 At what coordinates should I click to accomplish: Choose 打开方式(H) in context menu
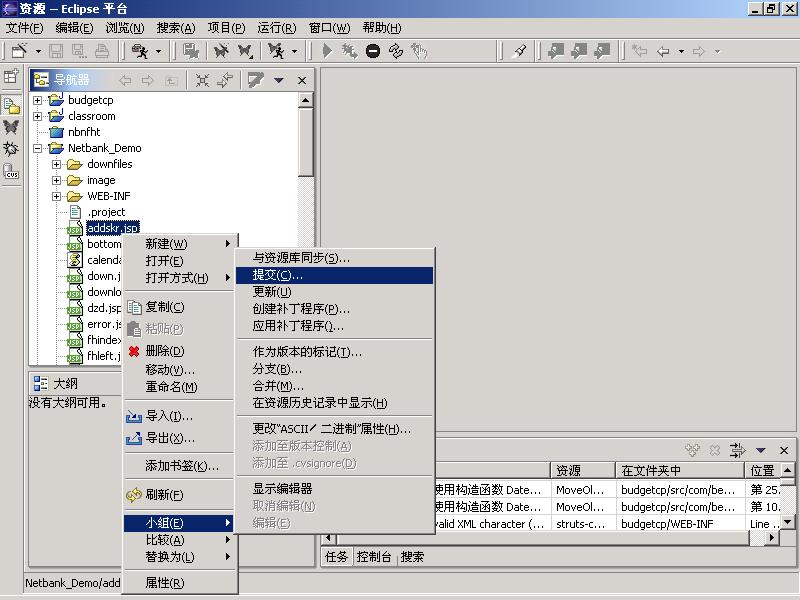179,278
